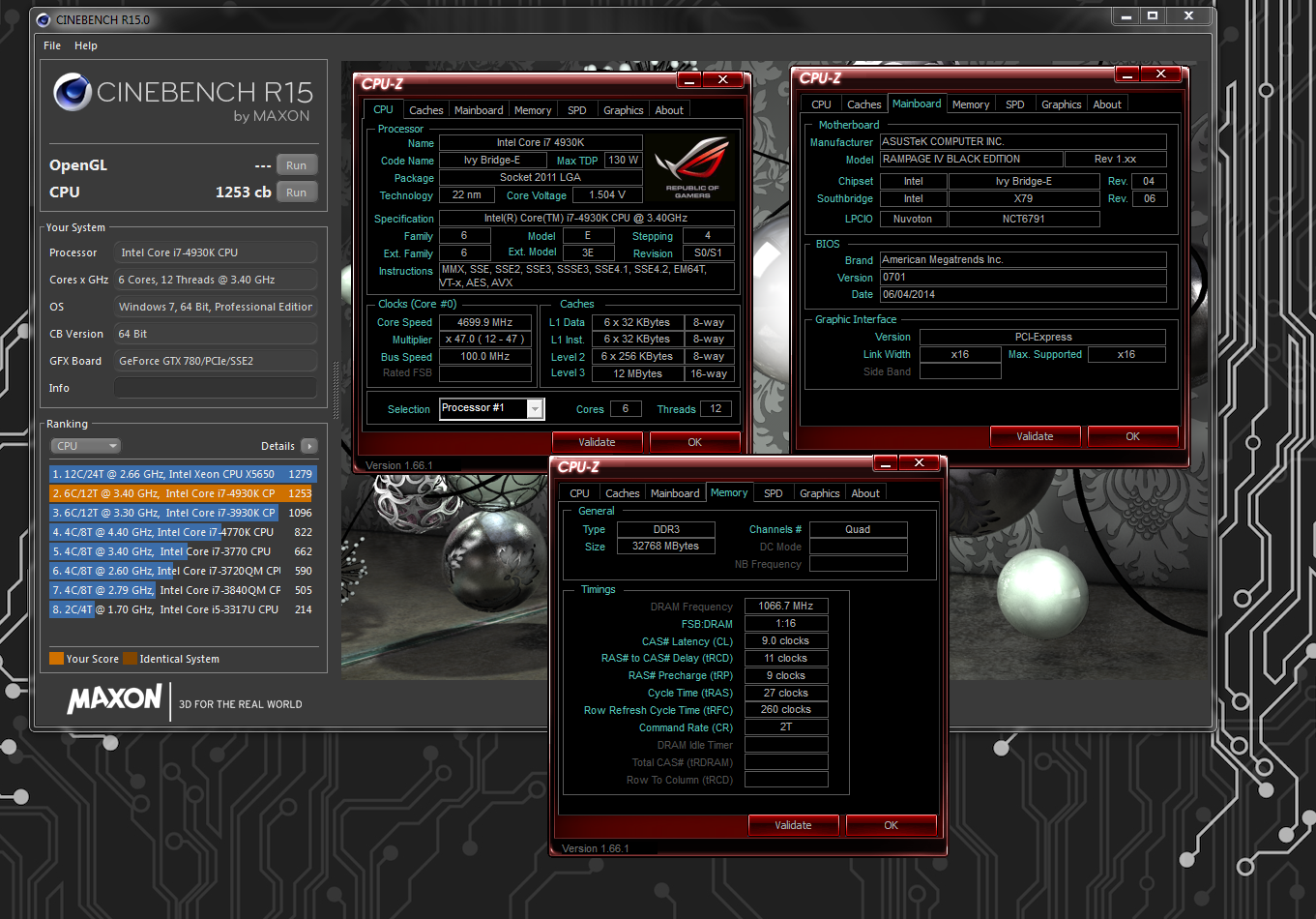The image size is (1316, 919).
Task: Click the Cinebench title bar app icon
Action: coord(44,19)
